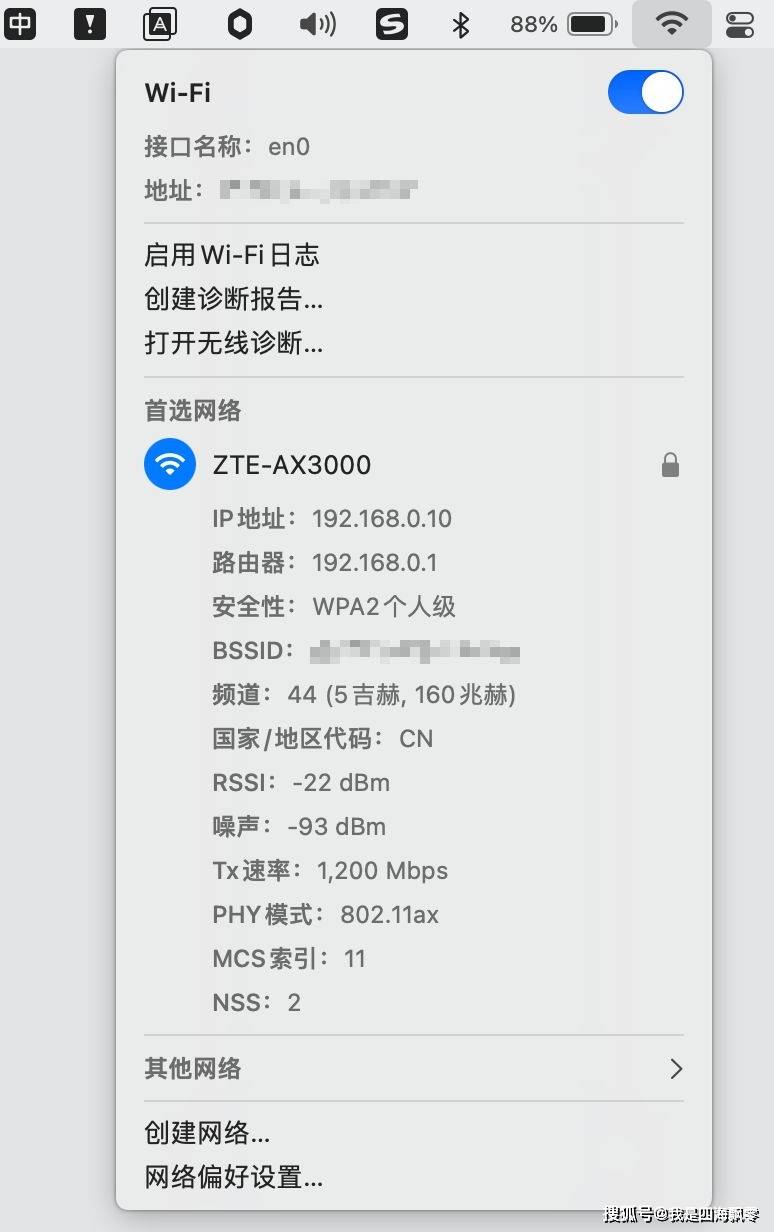This screenshot has height=1232, width=774.
Task: Click 创建网络...
Action: 207,1133
